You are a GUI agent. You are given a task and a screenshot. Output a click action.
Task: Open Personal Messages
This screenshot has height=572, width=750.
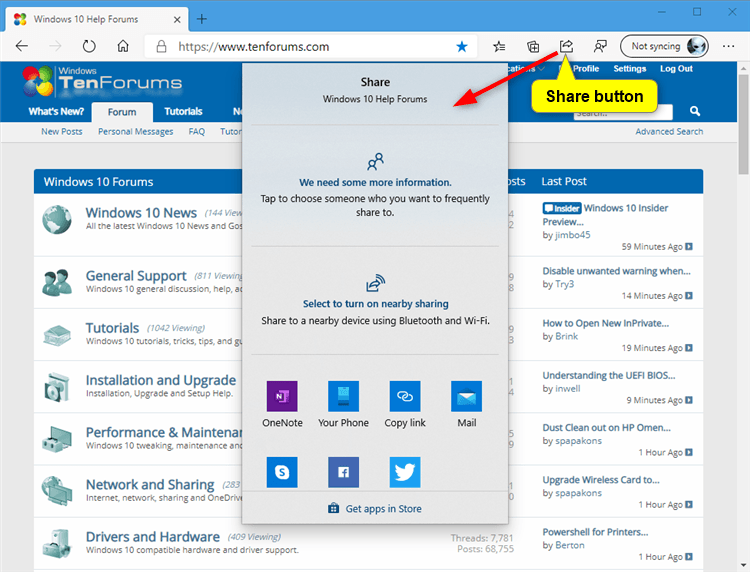pos(135,131)
